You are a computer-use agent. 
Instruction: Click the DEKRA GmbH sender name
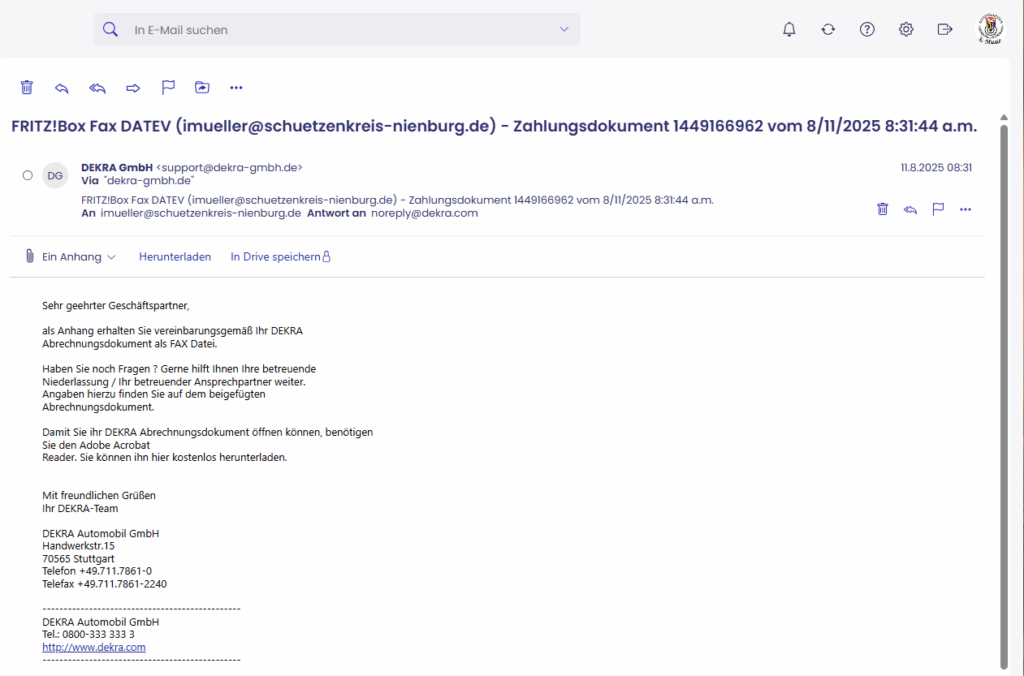117,167
